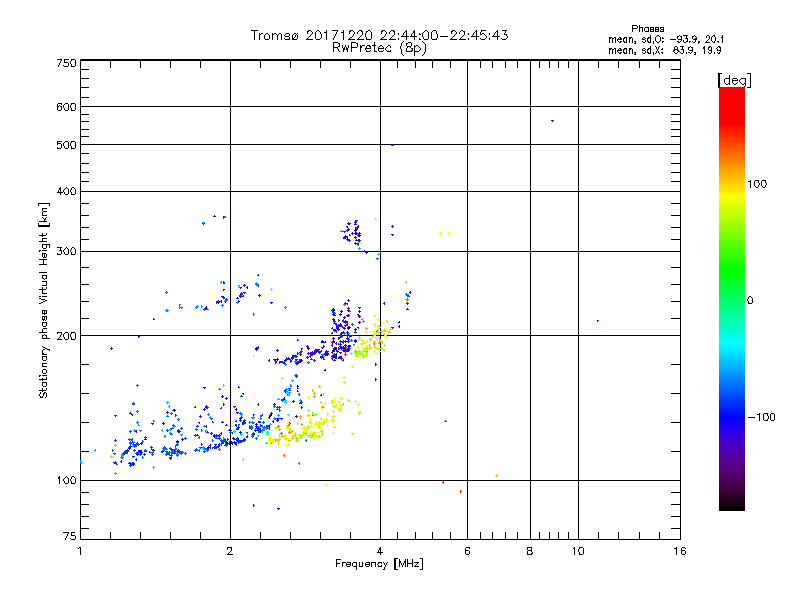The width and height of the screenshot is (800, 600).
Task: Click the plot title 'Tromsø 20171220 22:44:00-22:45:43'
Action: point(379,35)
